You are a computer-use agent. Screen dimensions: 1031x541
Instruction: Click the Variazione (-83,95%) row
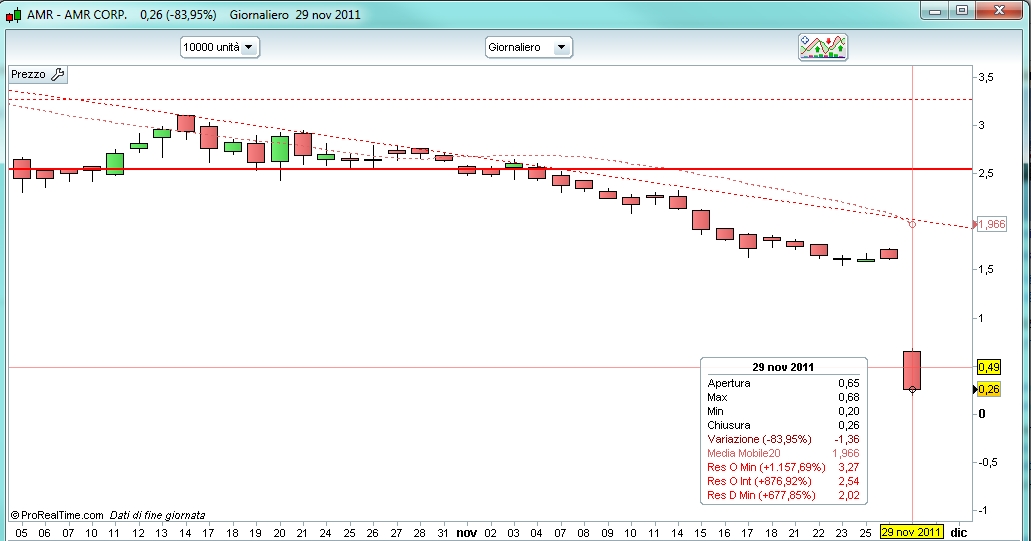pyautogui.click(x=783, y=439)
